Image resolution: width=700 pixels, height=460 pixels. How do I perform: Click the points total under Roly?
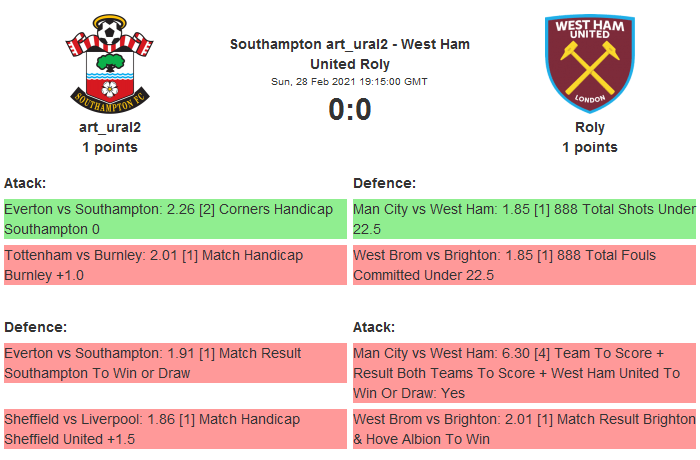(590, 147)
